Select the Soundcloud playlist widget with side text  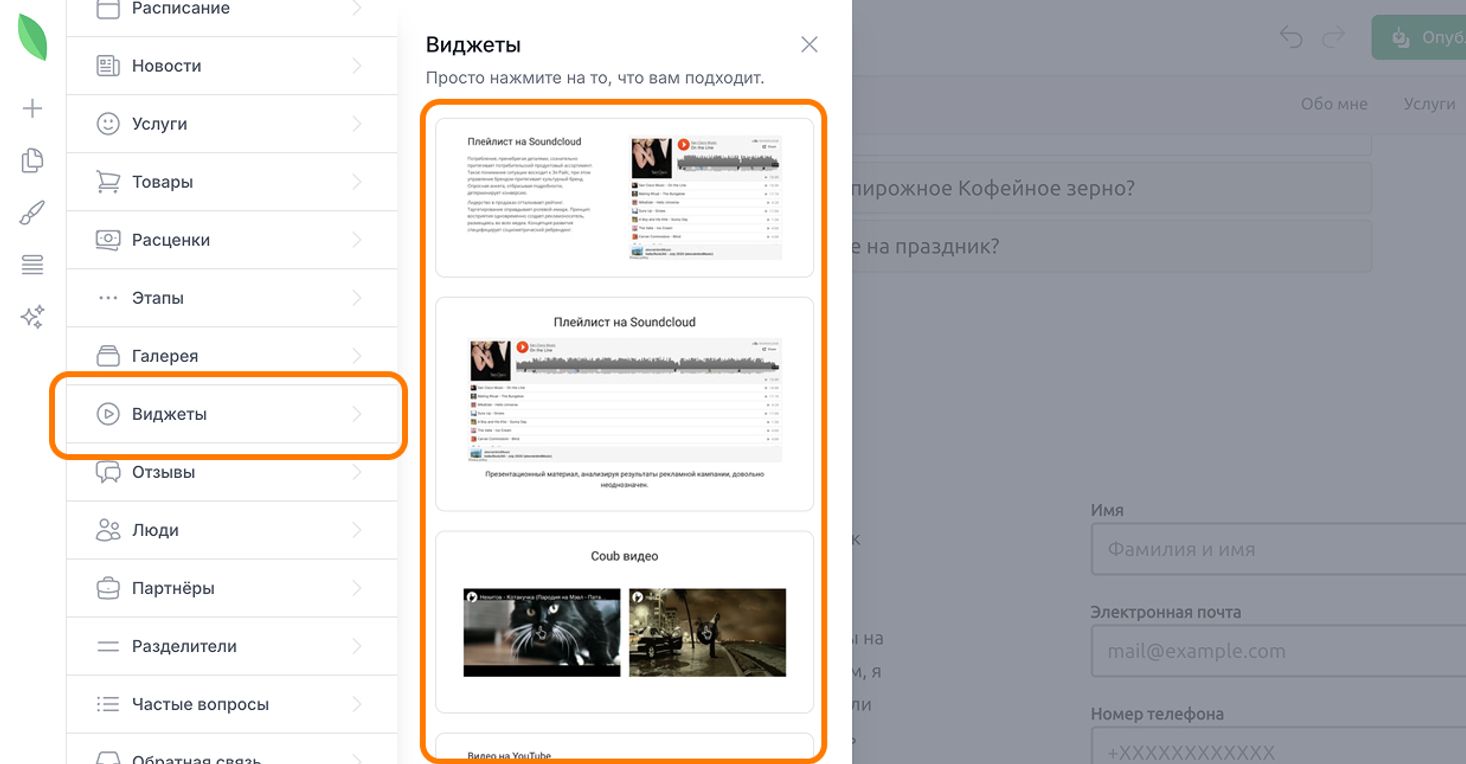click(624, 197)
